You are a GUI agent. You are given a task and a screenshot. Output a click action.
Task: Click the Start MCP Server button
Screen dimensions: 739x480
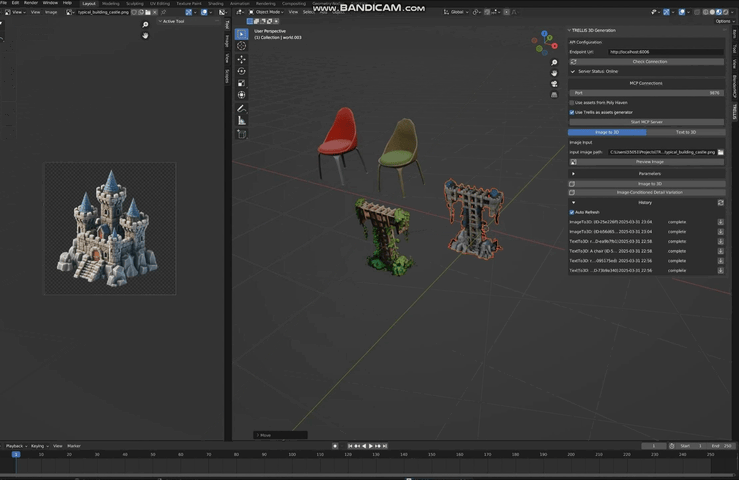pos(646,122)
